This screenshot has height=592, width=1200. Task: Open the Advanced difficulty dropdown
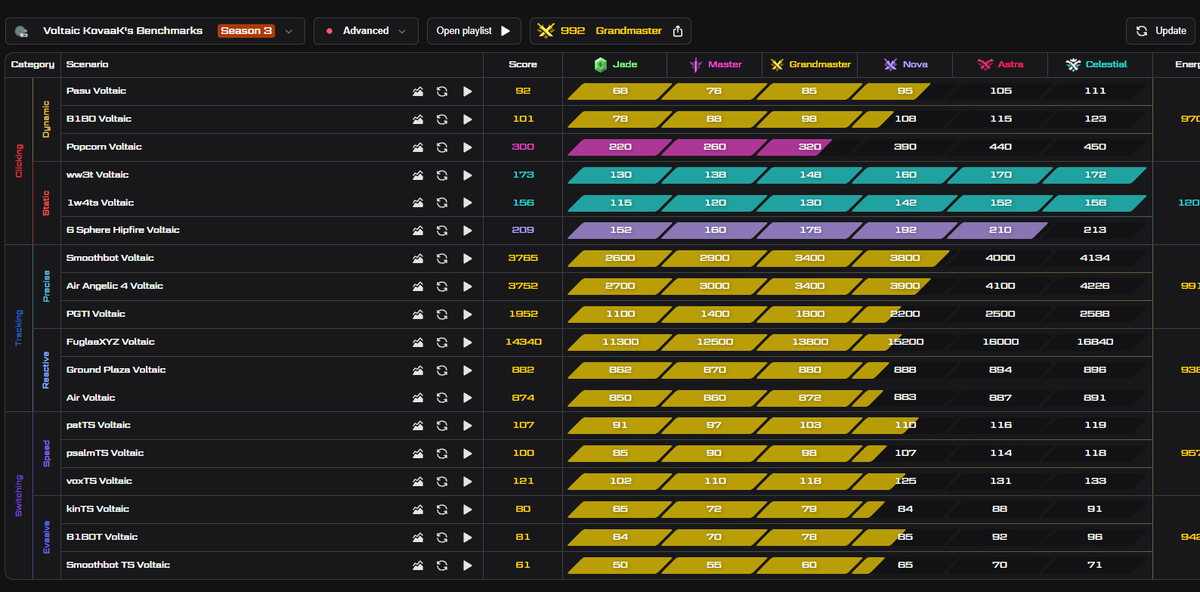point(365,31)
